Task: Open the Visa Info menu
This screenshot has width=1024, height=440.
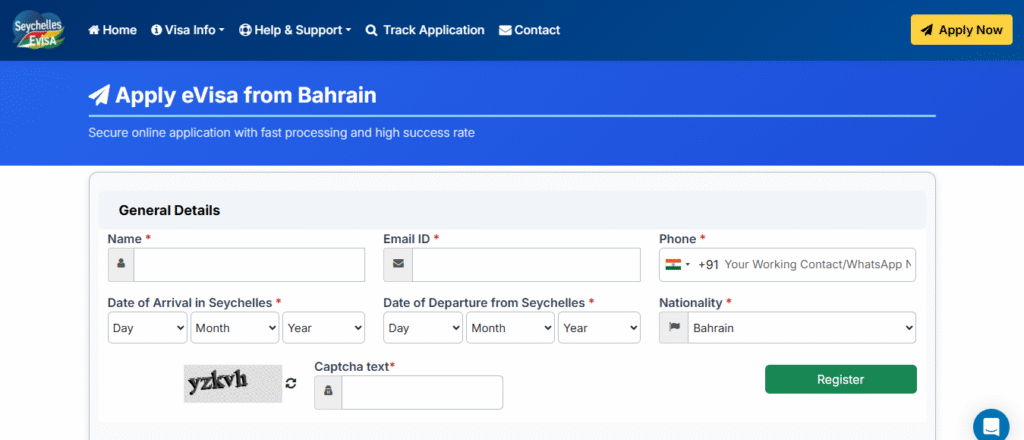Action: [x=188, y=30]
